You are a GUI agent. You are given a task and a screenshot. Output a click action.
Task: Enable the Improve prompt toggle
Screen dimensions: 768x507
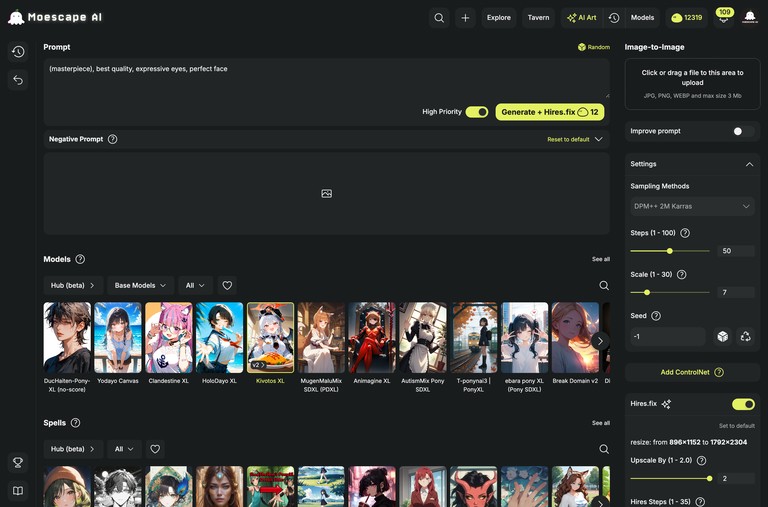(742, 131)
